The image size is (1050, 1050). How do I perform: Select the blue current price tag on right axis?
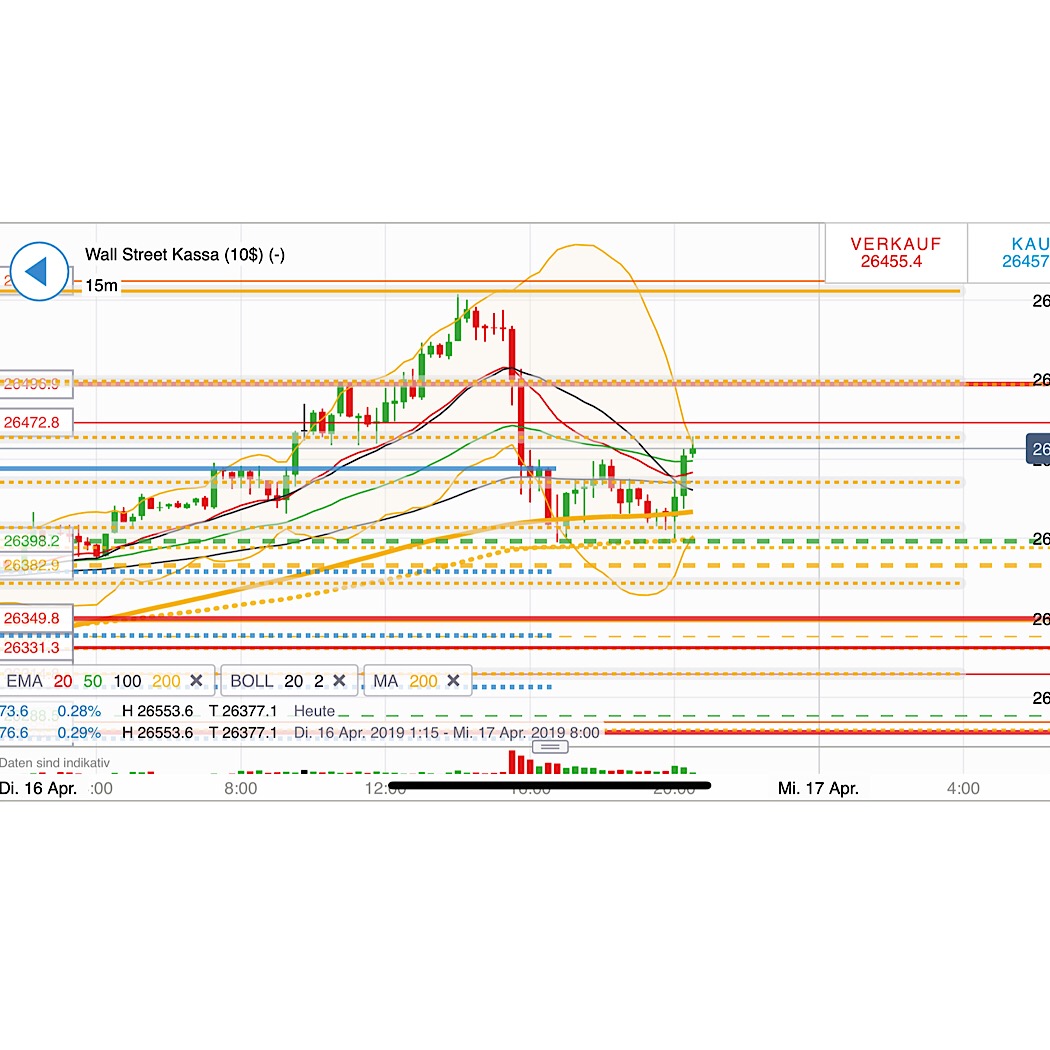click(1039, 449)
